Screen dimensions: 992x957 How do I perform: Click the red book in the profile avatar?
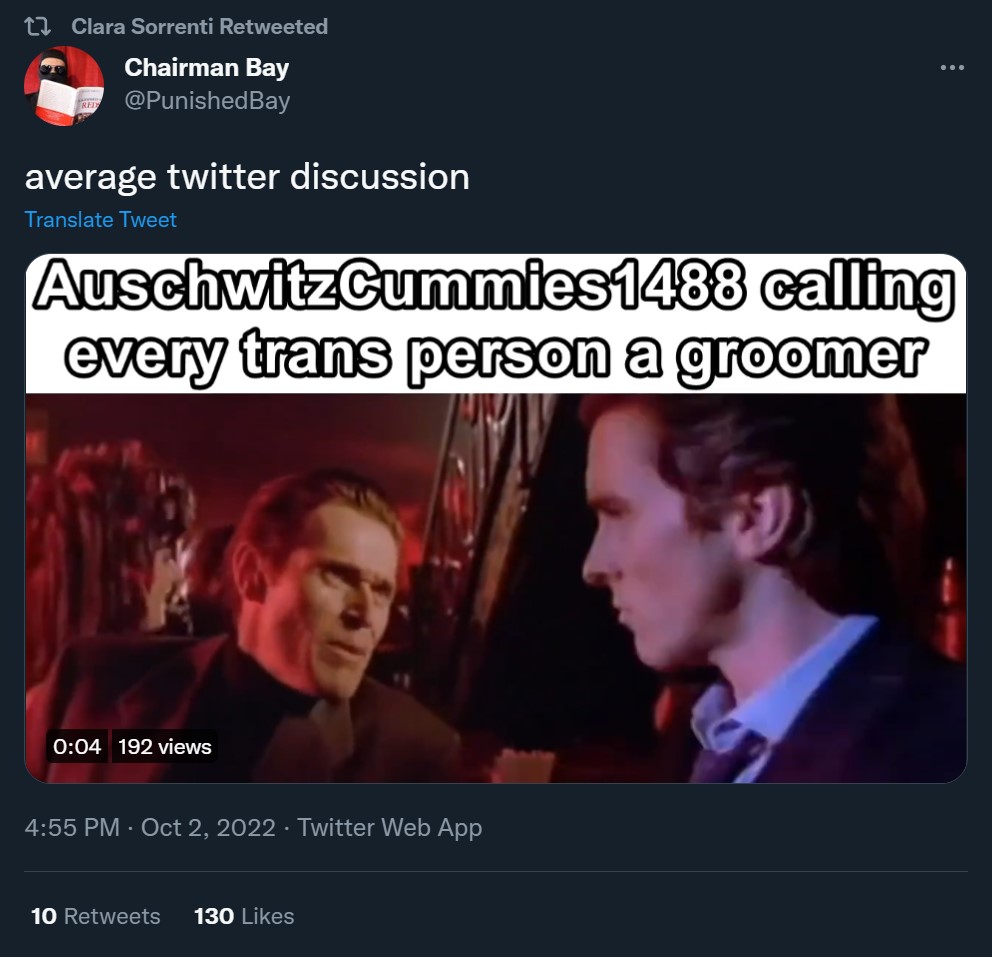point(63,101)
